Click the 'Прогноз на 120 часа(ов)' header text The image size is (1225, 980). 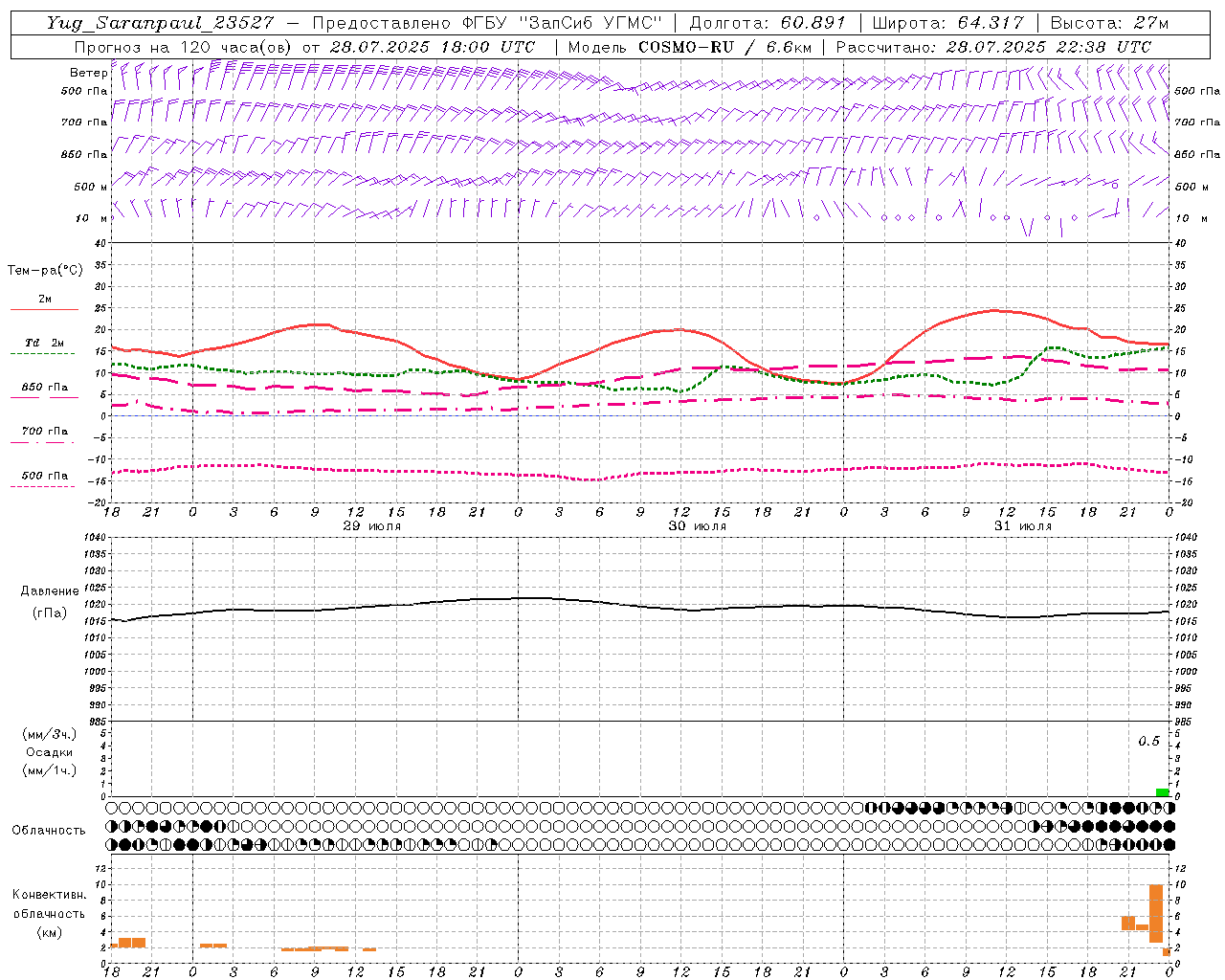(x=184, y=47)
